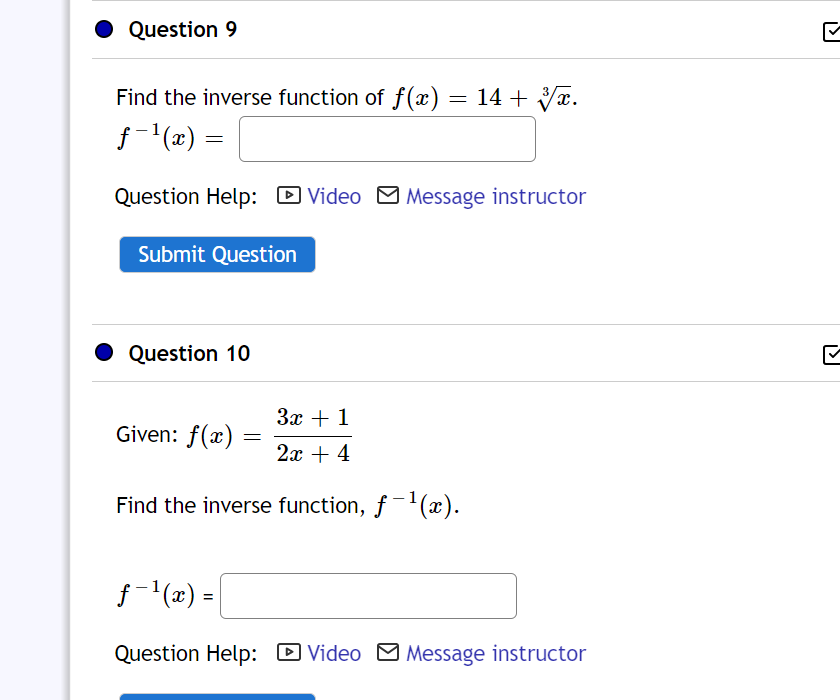The height and width of the screenshot is (700, 840).
Task: Click the Question Help label under Question 9
Action: coord(185,196)
